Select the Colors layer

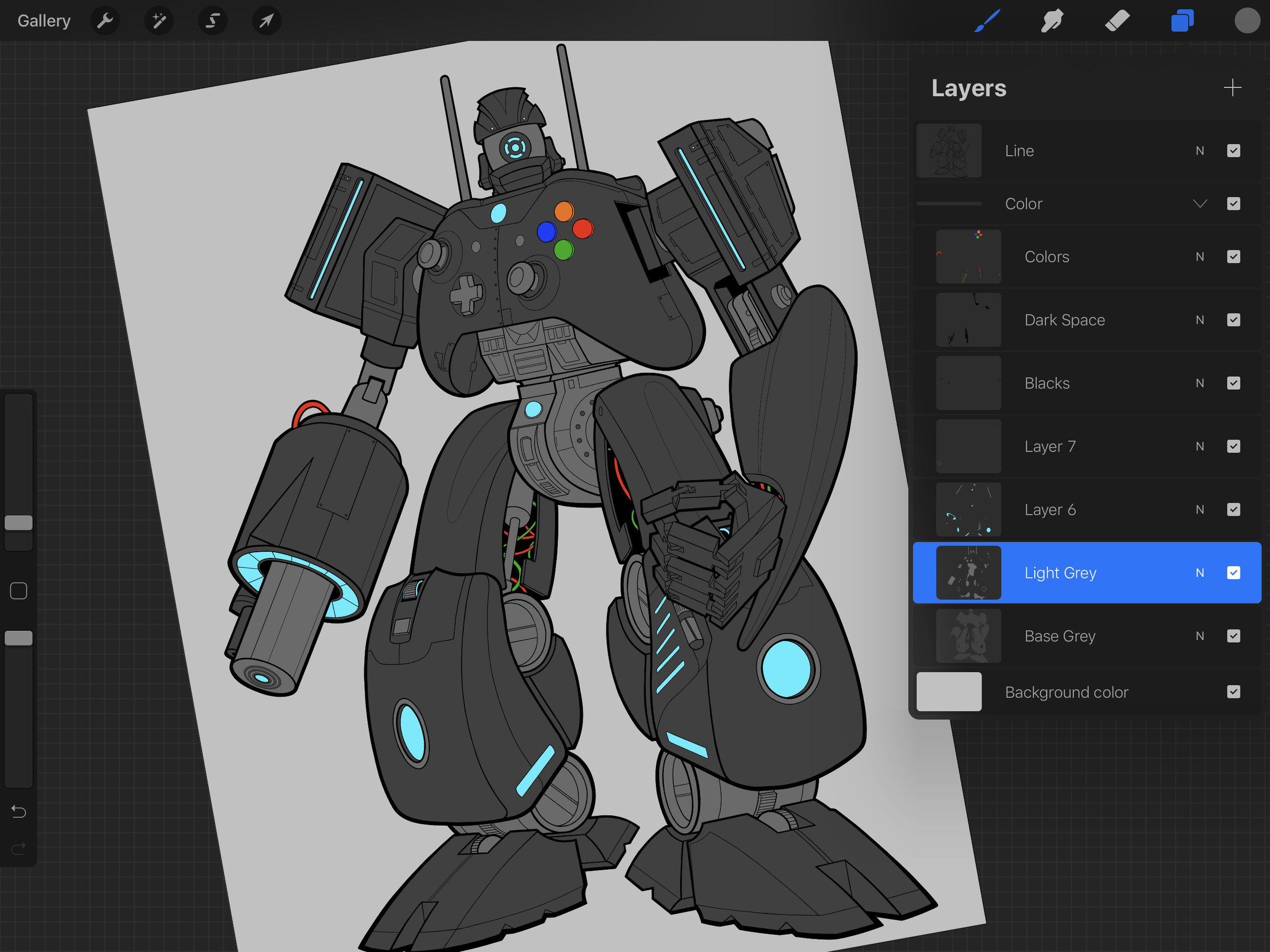tap(1087, 257)
